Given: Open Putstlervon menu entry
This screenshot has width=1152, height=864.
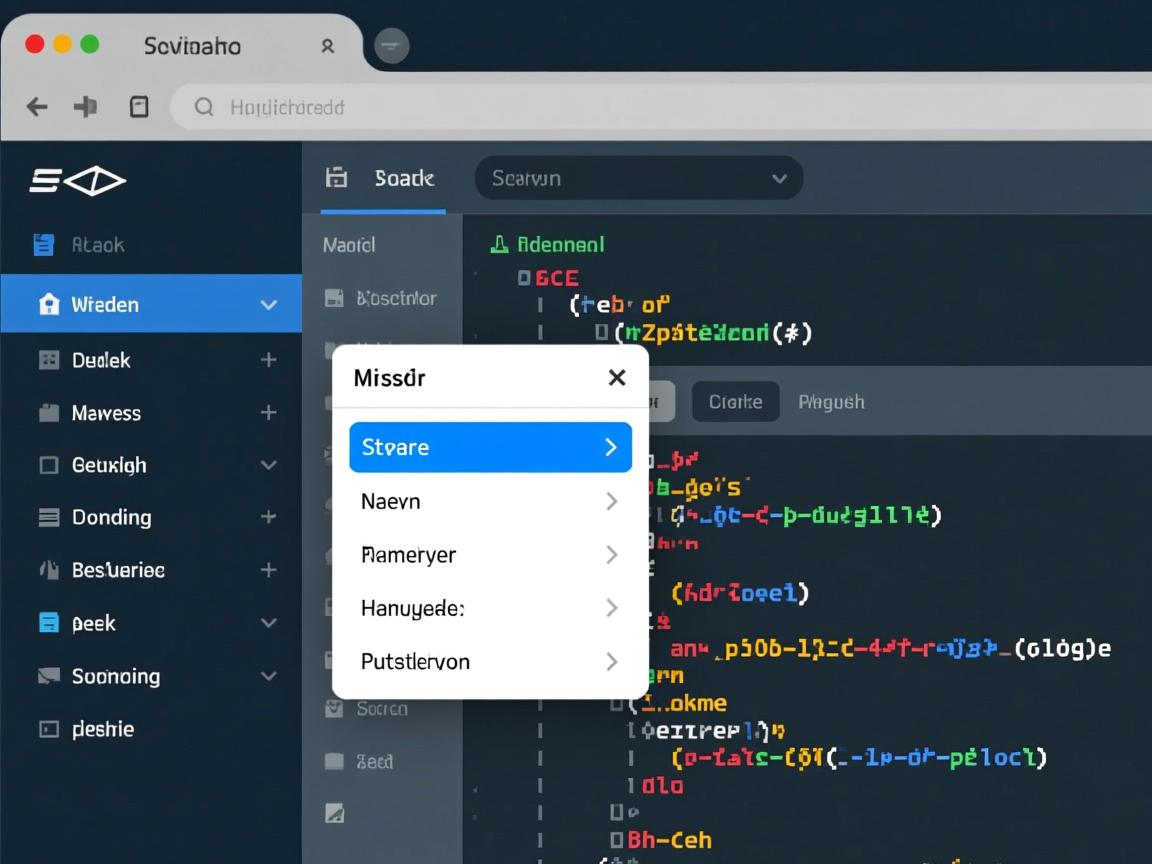Looking at the screenshot, I should pyautogui.click(x=490, y=661).
